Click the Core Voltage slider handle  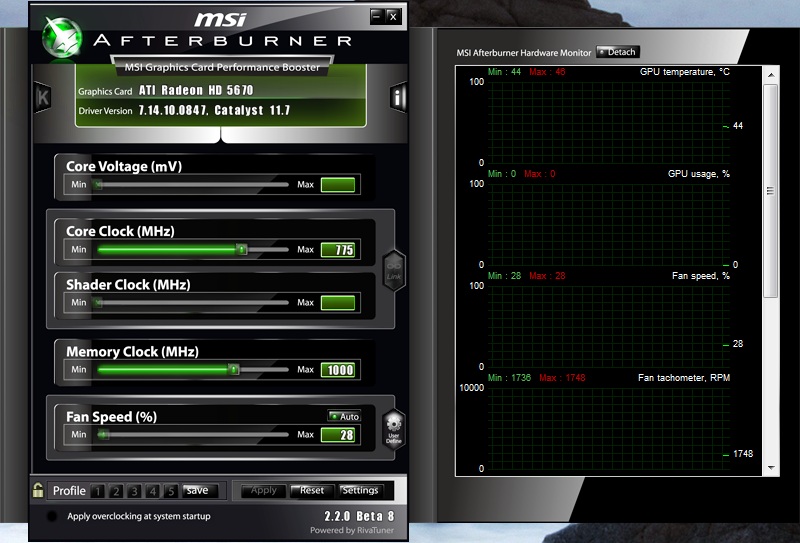tap(97, 184)
